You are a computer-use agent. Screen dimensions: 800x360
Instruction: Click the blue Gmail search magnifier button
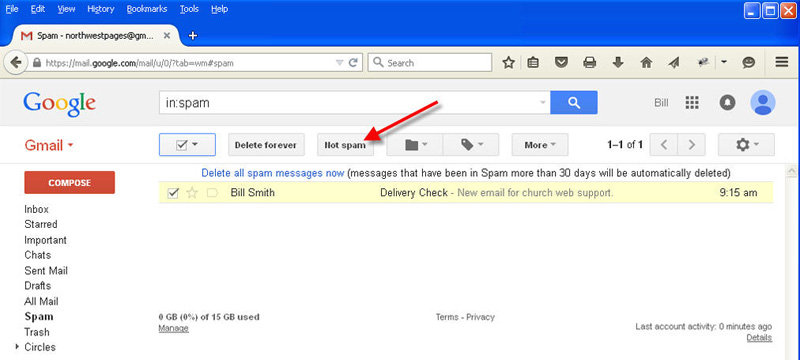point(574,103)
